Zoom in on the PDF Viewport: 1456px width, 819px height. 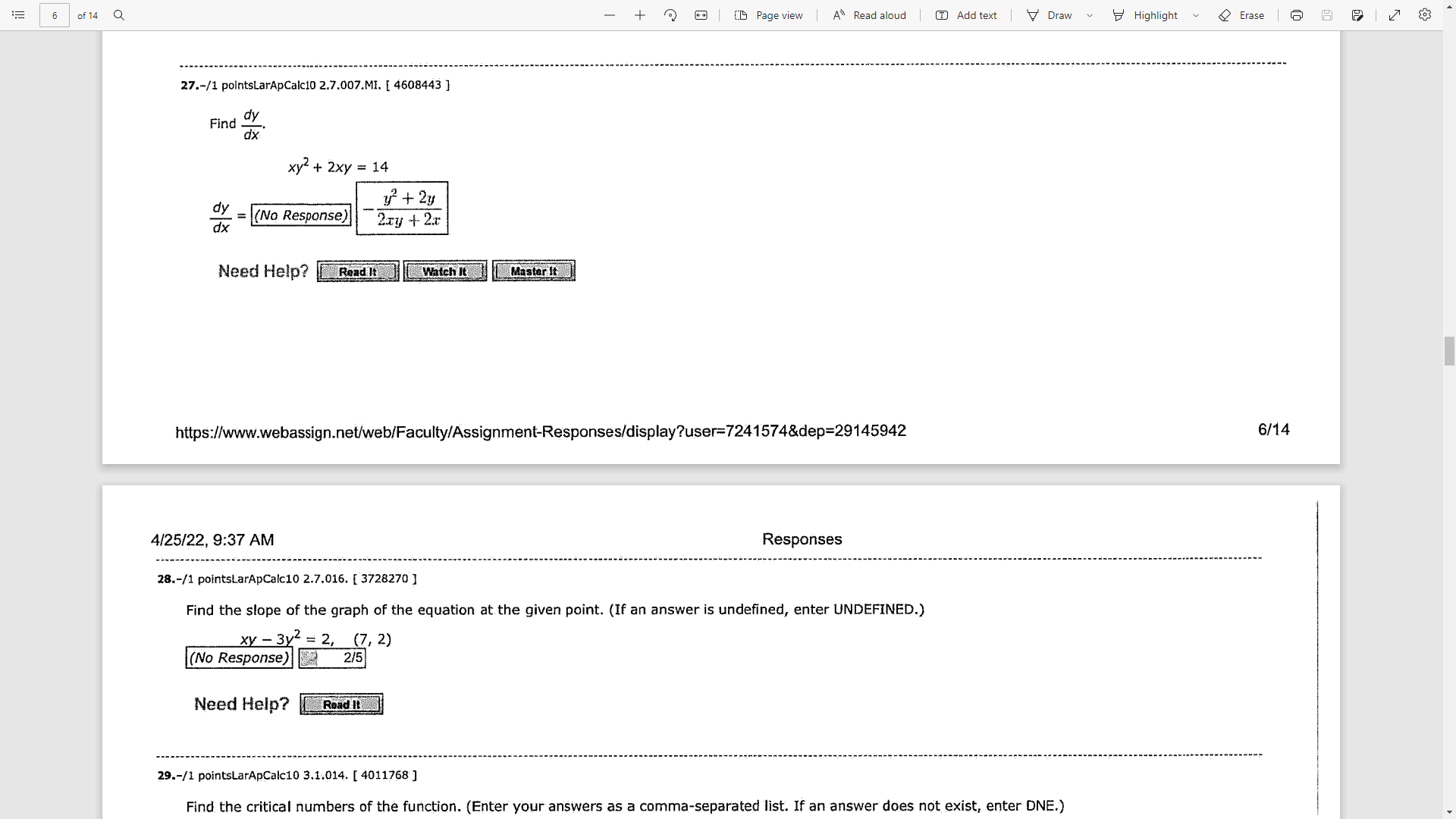[640, 15]
